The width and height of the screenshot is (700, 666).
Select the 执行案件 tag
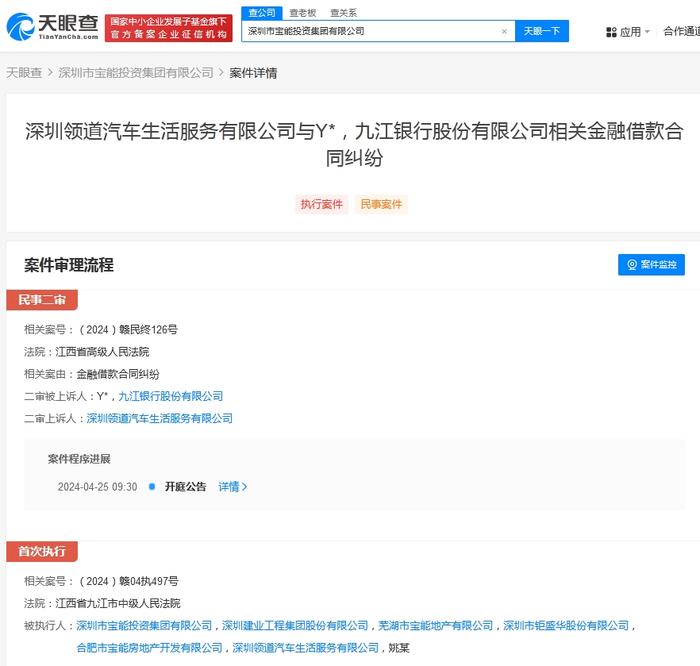click(x=321, y=204)
